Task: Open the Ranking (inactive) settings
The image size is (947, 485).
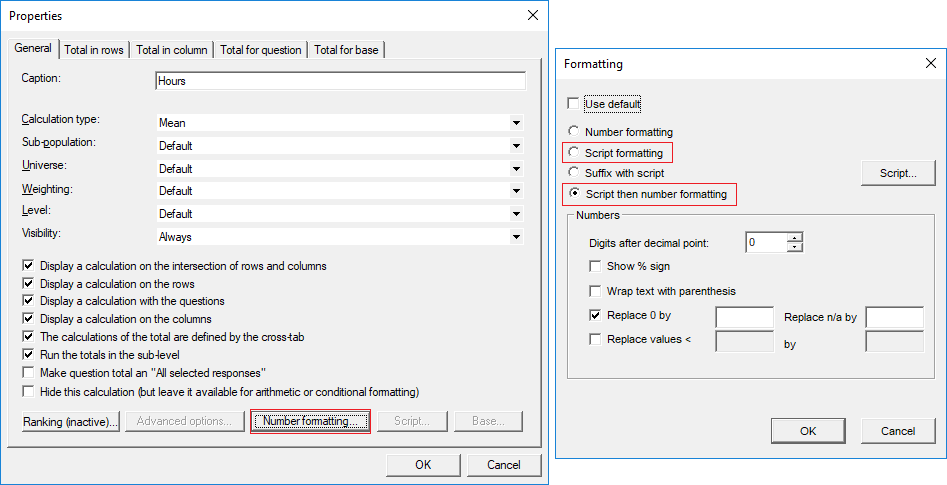Action: pos(71,422)
